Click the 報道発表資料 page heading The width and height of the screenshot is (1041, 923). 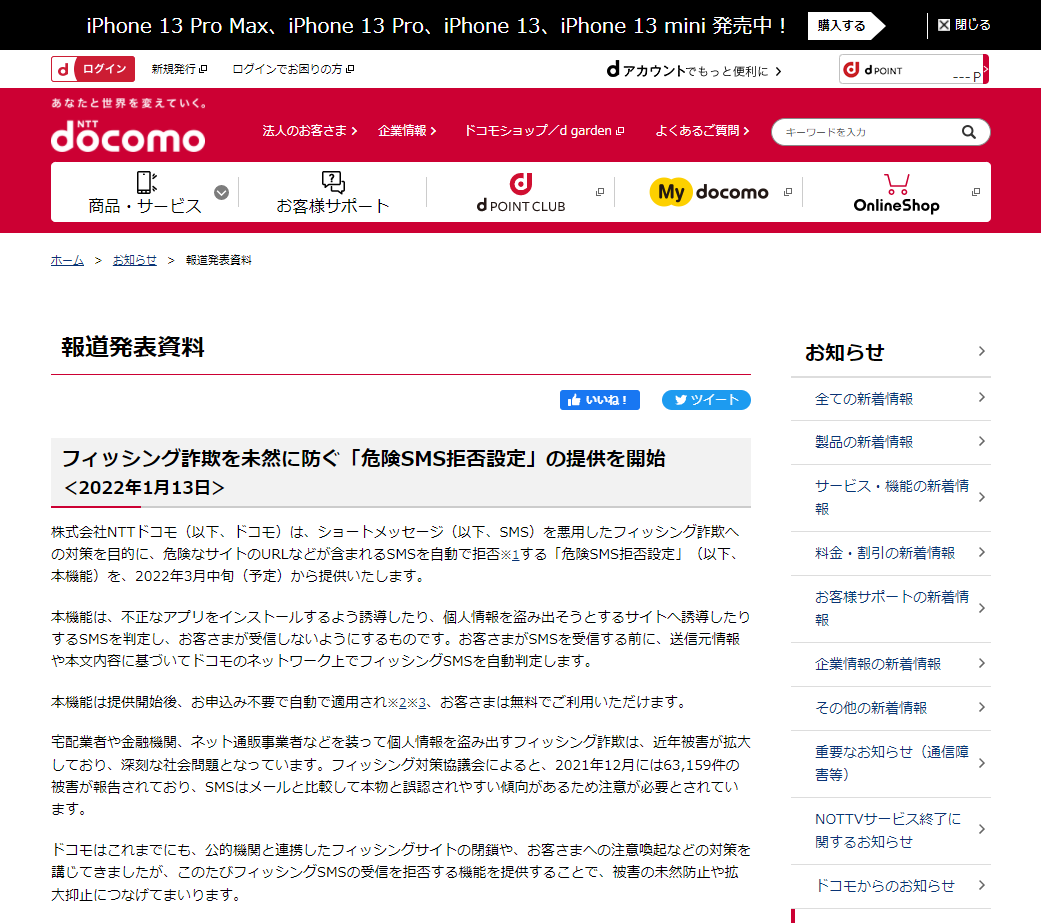(x=133, y=347)
